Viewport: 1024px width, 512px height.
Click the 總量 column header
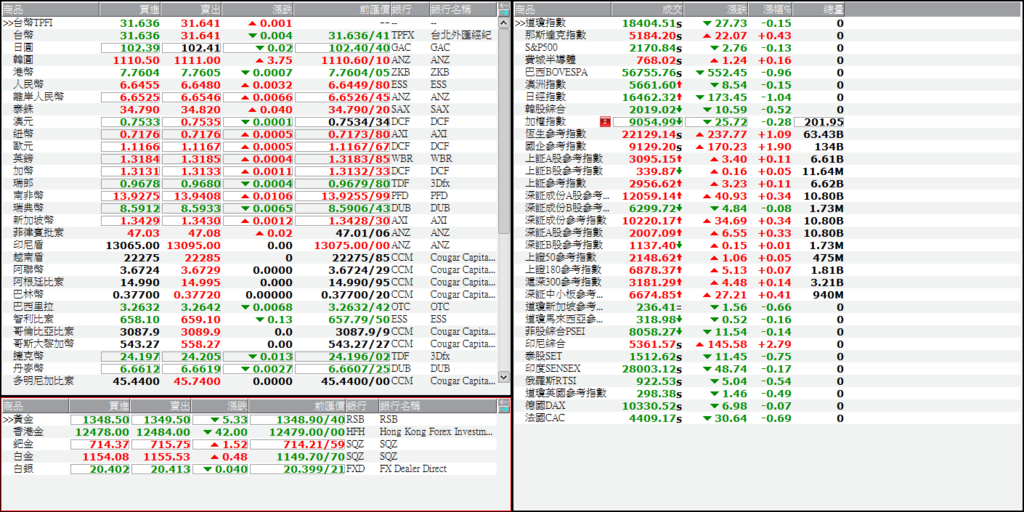[x=820, y=9]
